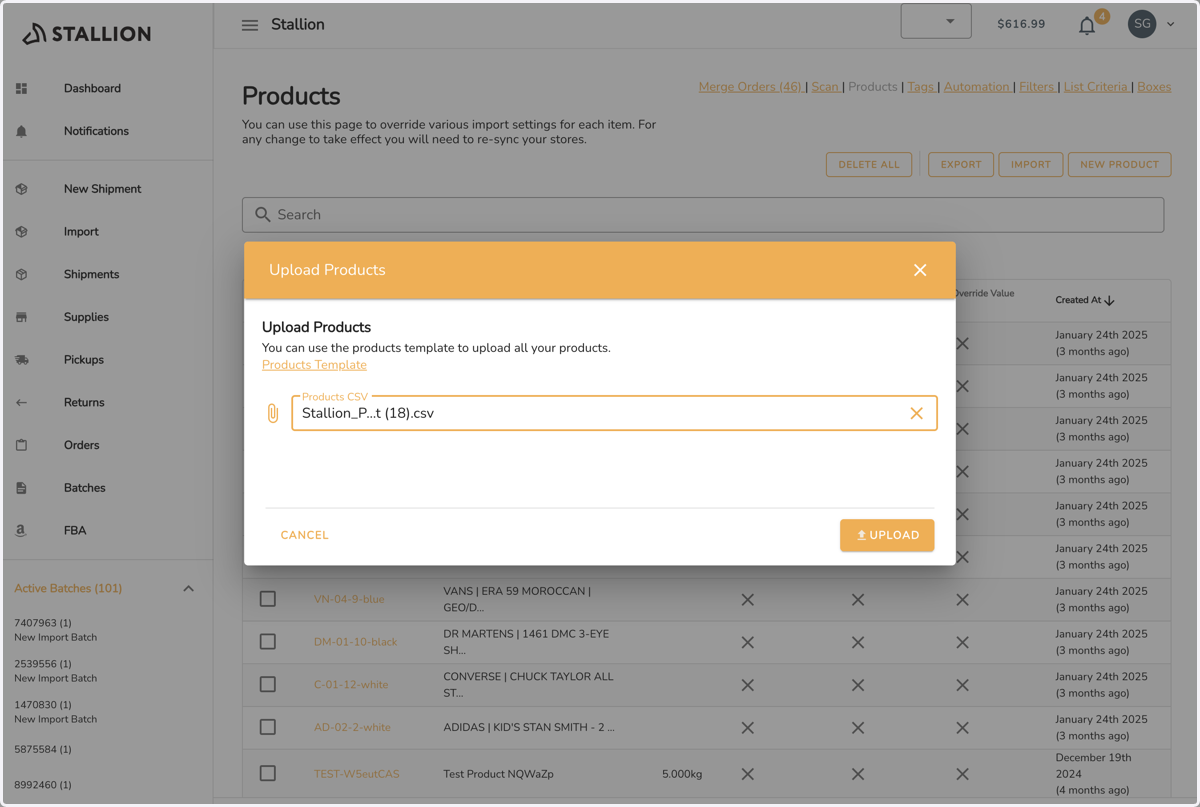Click the Search products field
Image resolution: width=1200 pixels, height=807 pixels.
pos(703,215)
